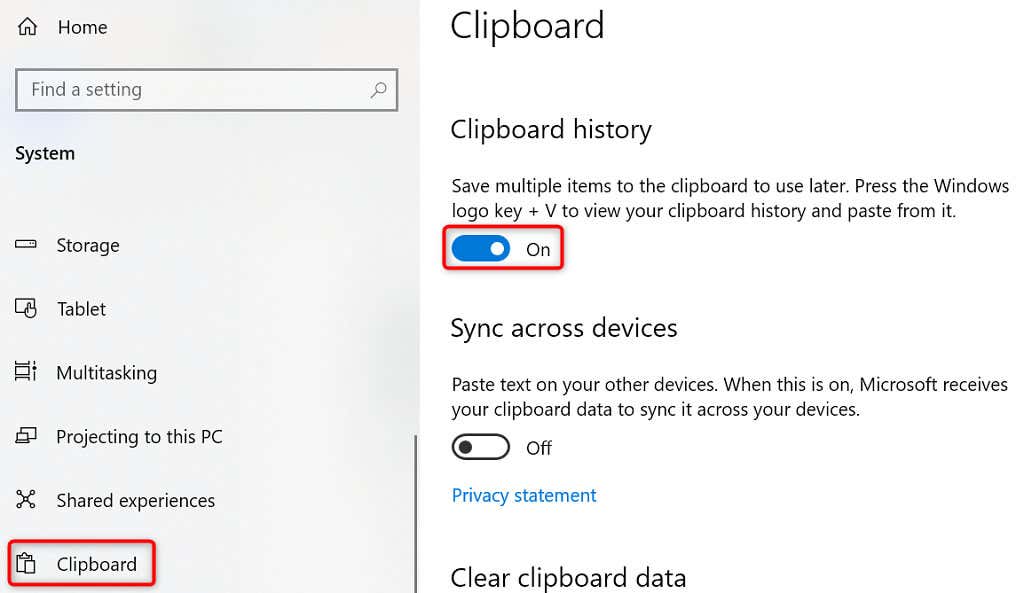
Task: Click the search magnifier icon
Action: pyautogui.click(x=378, y=89)
